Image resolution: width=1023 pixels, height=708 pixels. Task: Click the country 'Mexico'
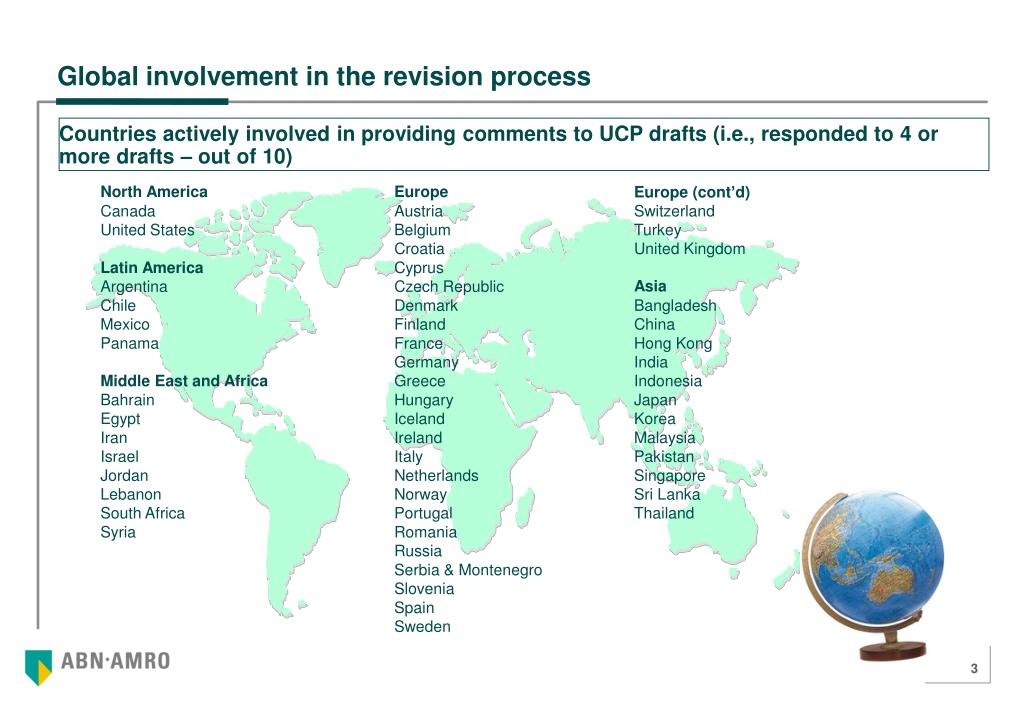coord(125,324)
